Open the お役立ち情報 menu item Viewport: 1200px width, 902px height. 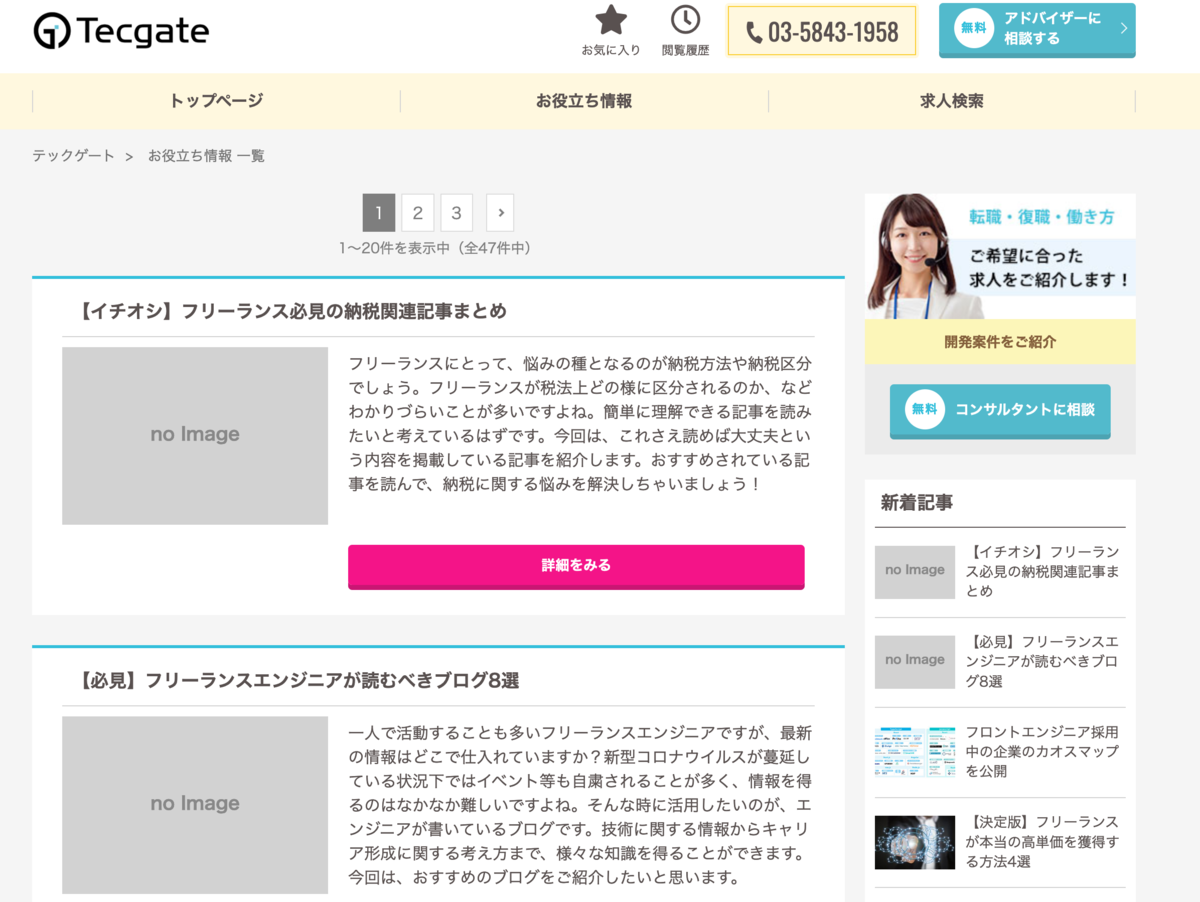tap(584, 101)
